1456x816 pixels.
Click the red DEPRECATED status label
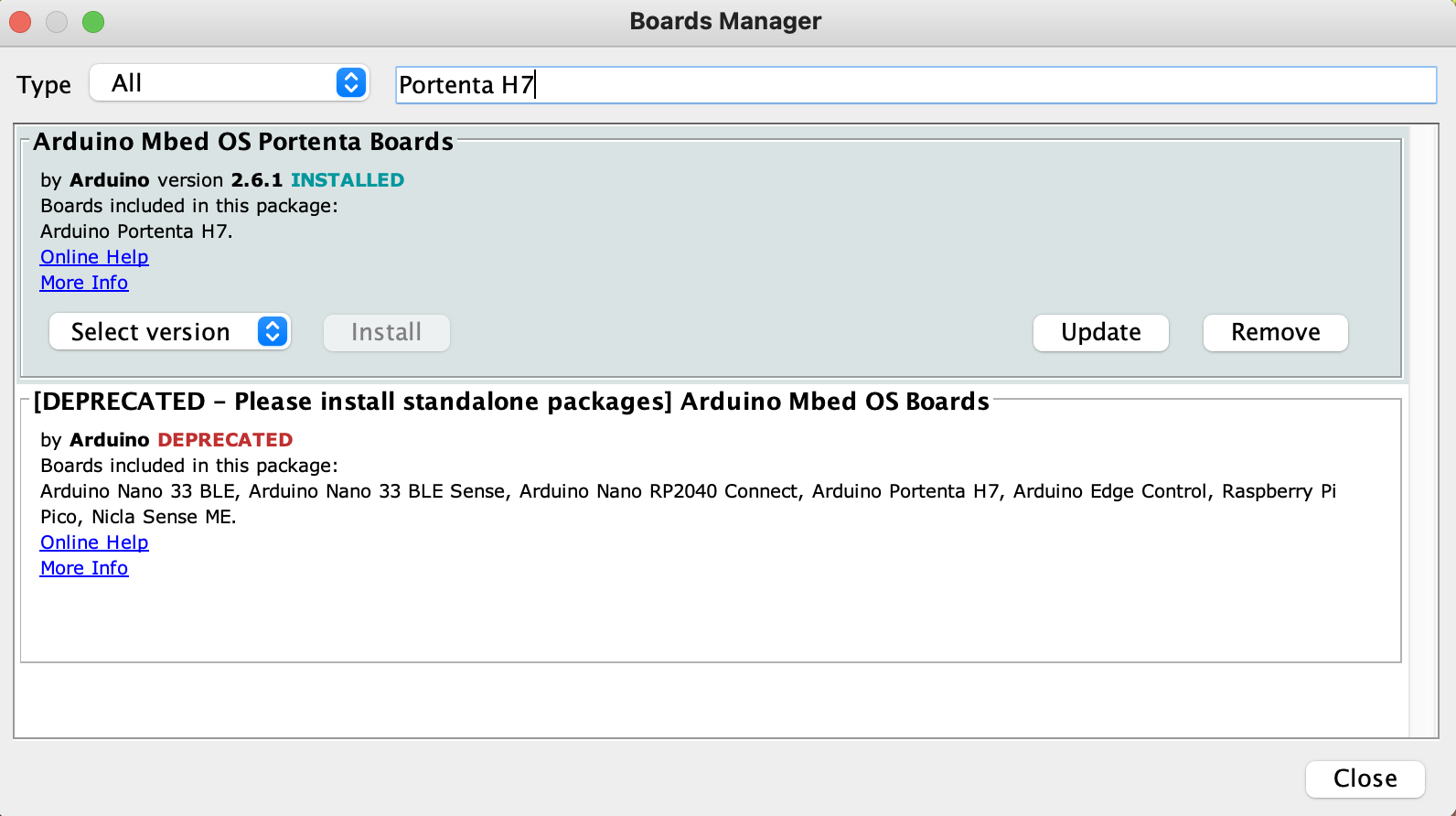click(x=225, y=440)
